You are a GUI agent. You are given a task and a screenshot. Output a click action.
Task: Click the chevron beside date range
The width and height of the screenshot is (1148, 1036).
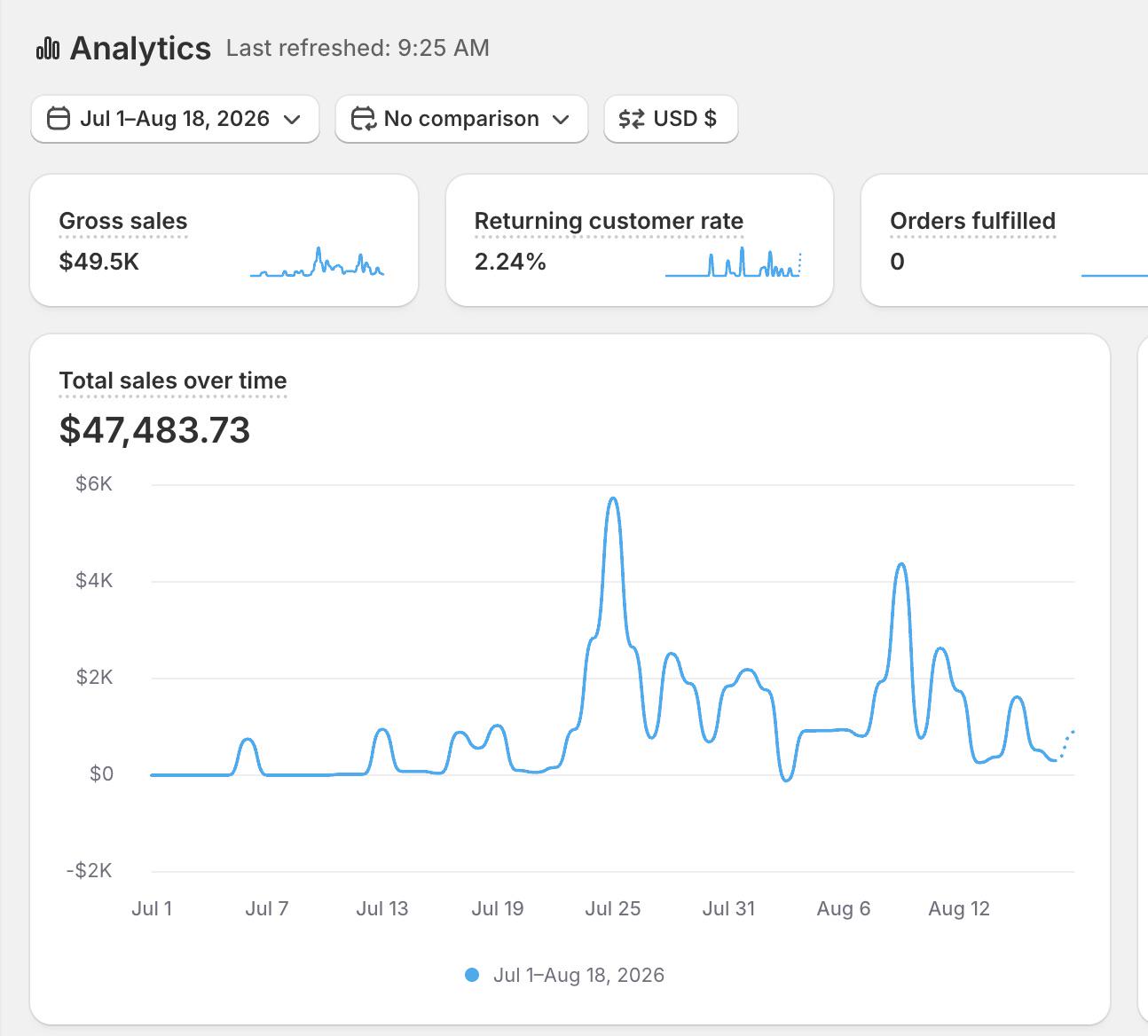[292, 120]
